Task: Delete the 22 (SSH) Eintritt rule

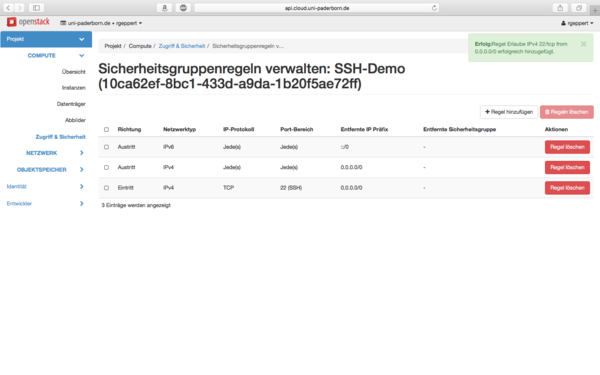Action: click(x=567, y=188)
